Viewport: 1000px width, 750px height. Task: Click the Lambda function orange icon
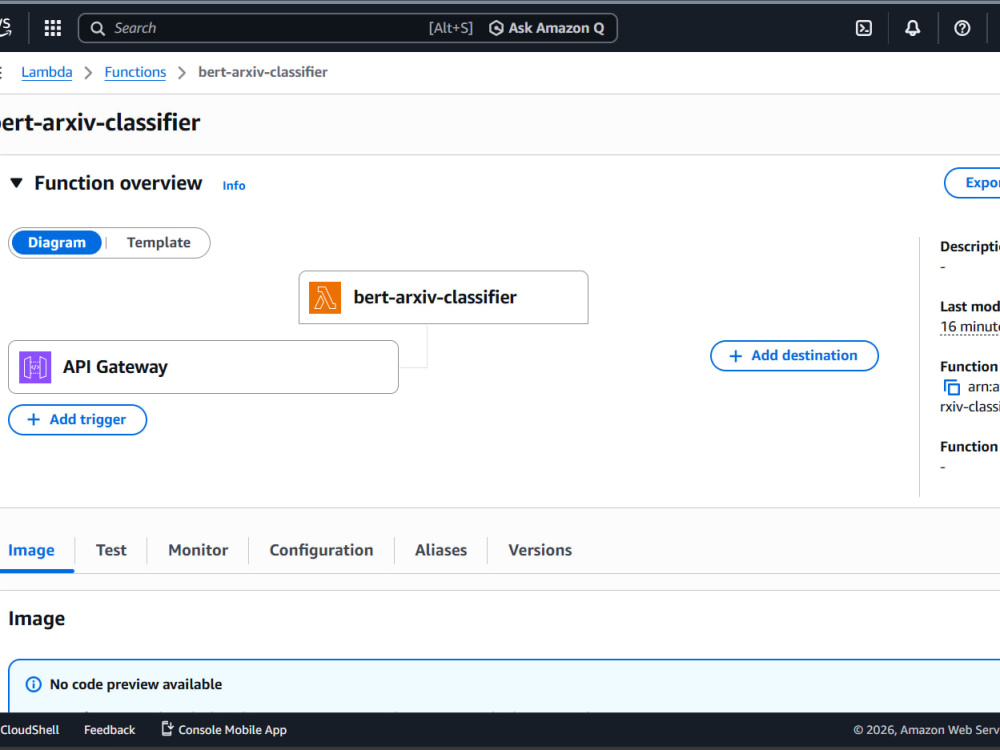point(325,298)
